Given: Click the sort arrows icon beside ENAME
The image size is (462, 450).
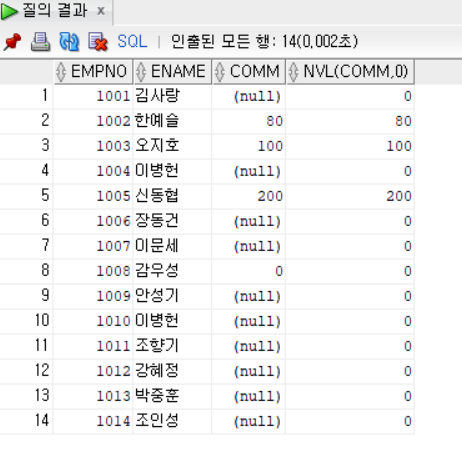Looking at the screenshot, I should point(141,72).
